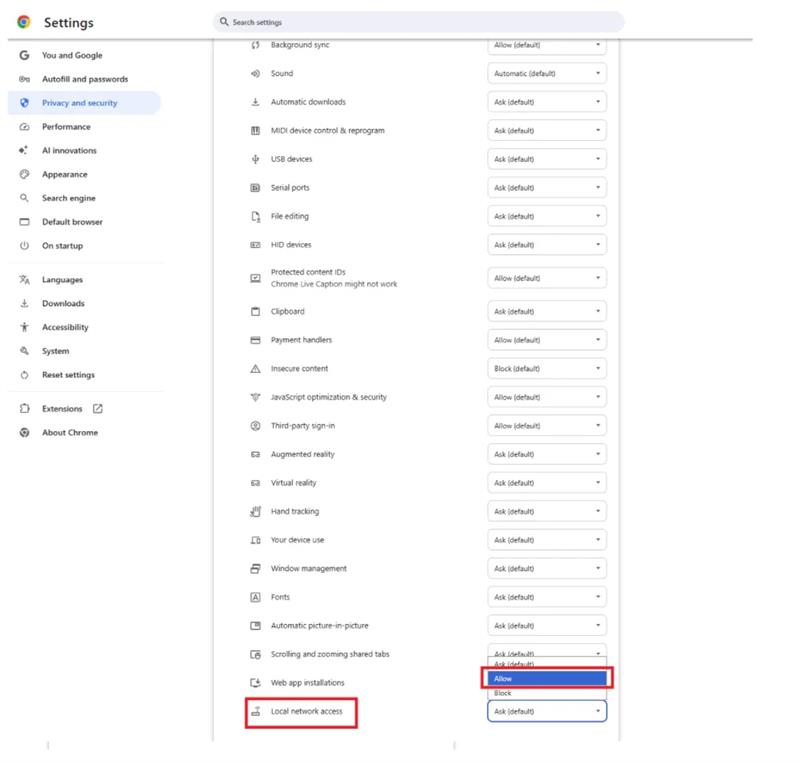
Task: Click the Chrome icon for About Chrome
Action: click(x=24, y=432)
